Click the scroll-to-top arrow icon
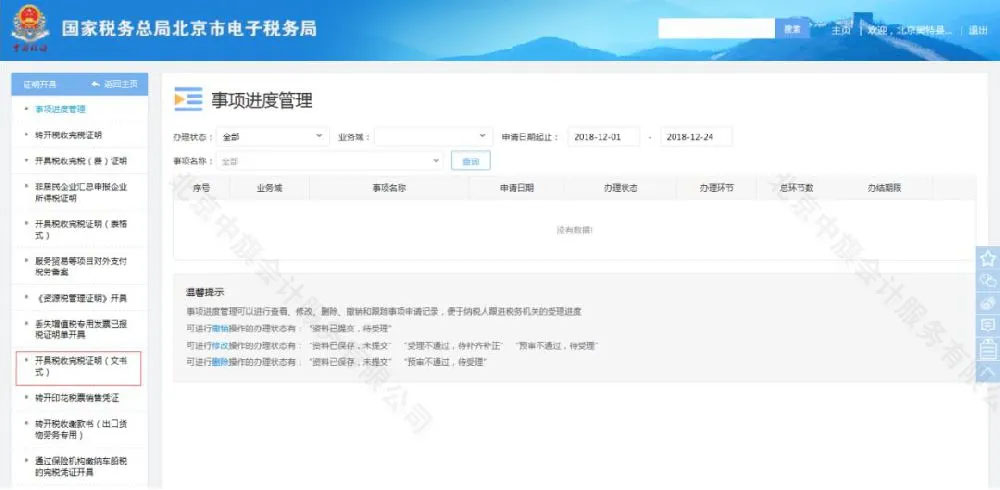Viewport: 1000px width, 490px height. (x=988, y=371)
